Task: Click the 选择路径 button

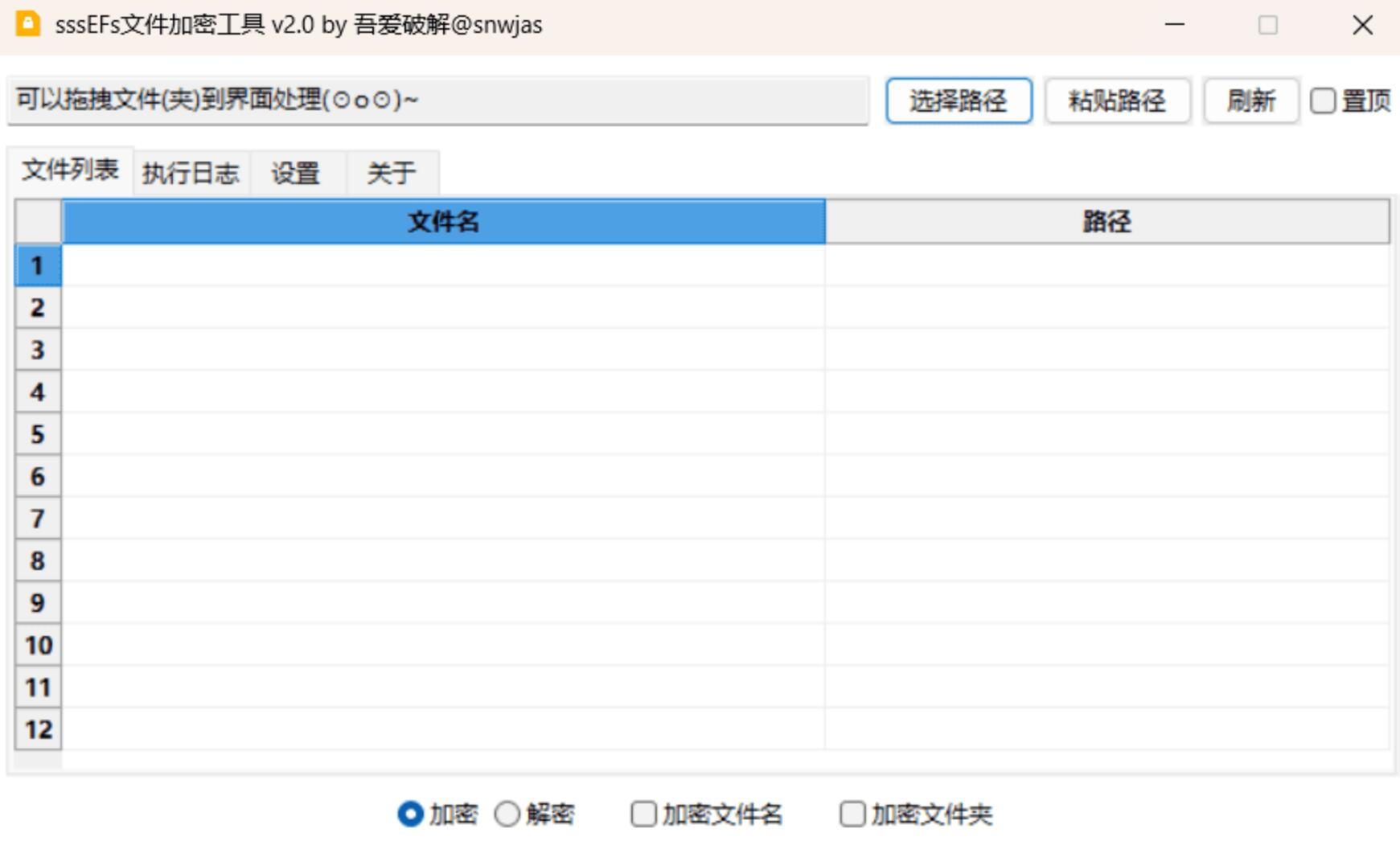Action: coord(959,101)
